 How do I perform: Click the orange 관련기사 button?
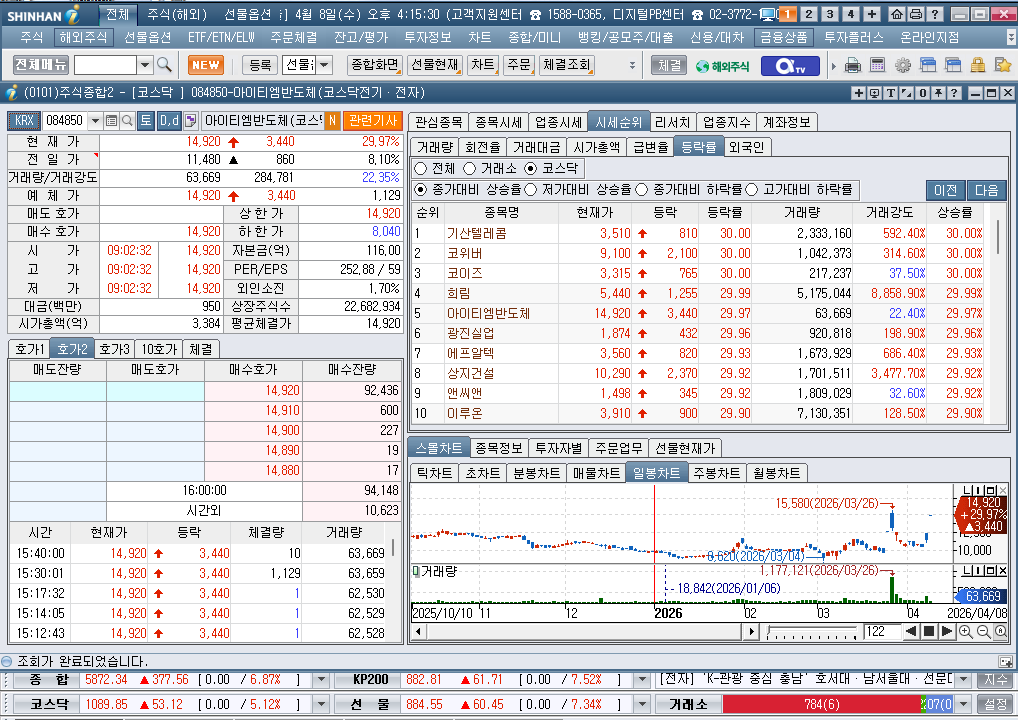(x=373, y=121)
